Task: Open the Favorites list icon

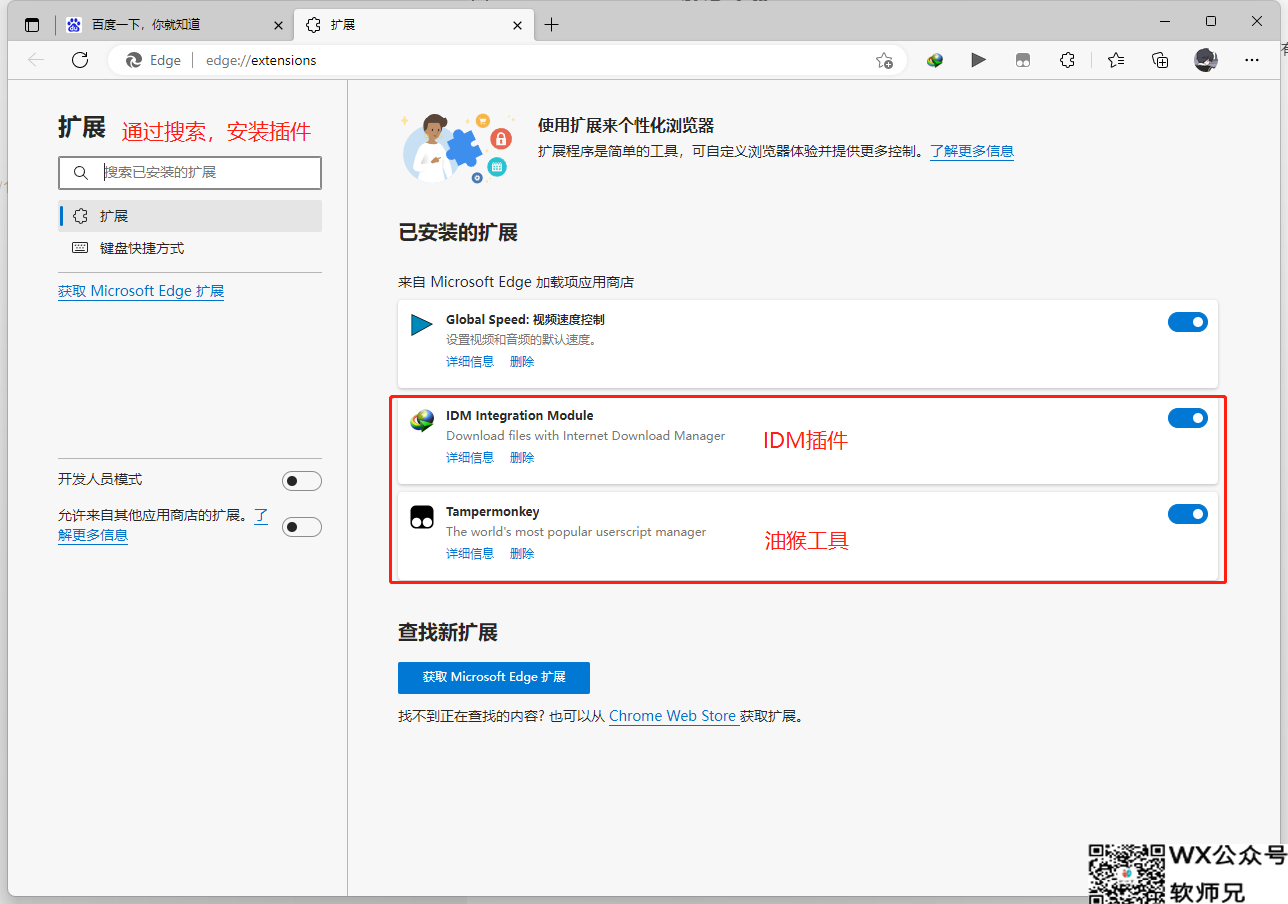Action: point(1116,60)
